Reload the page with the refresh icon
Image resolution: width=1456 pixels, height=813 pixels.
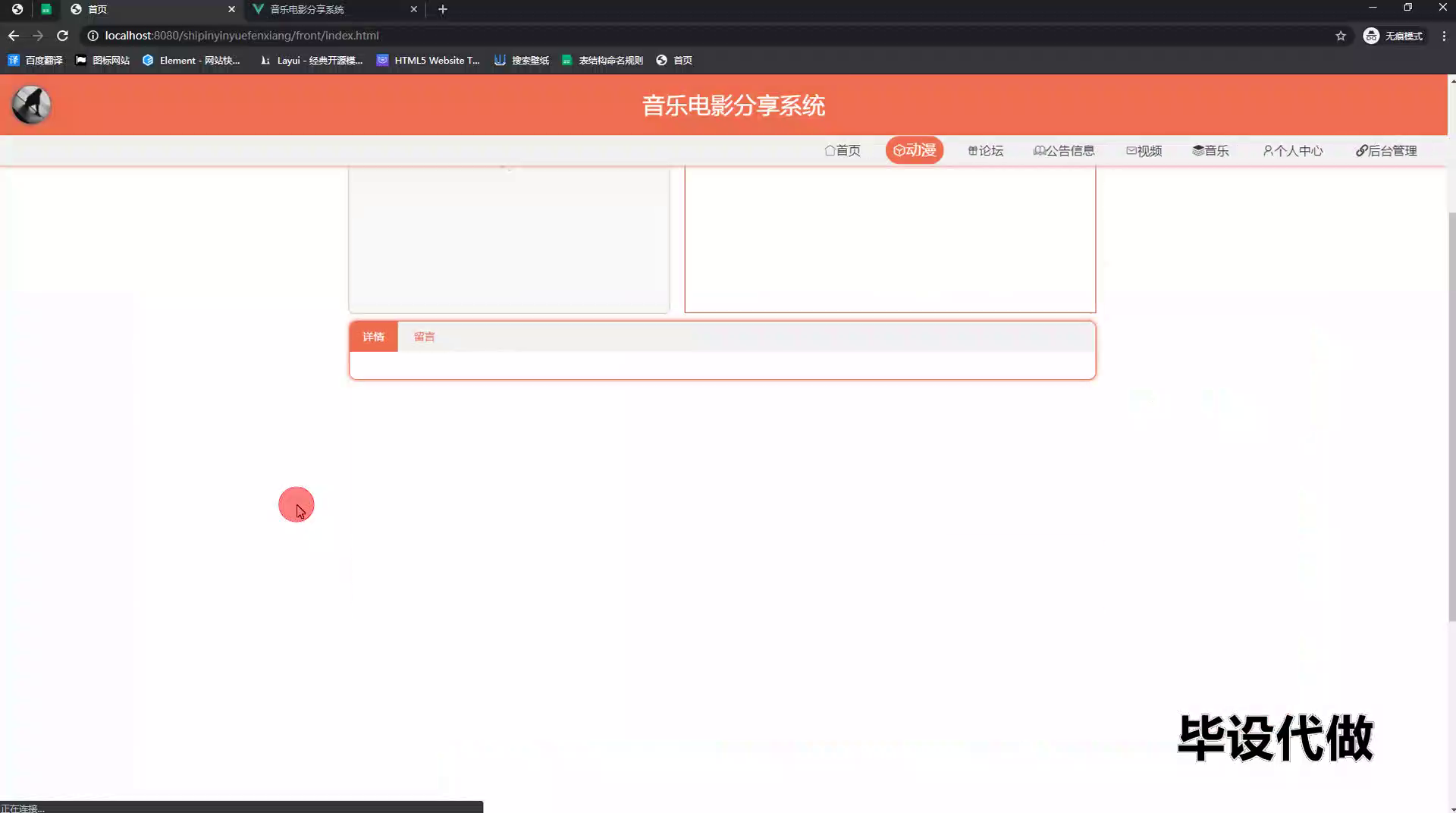click(x=63, y=36)
